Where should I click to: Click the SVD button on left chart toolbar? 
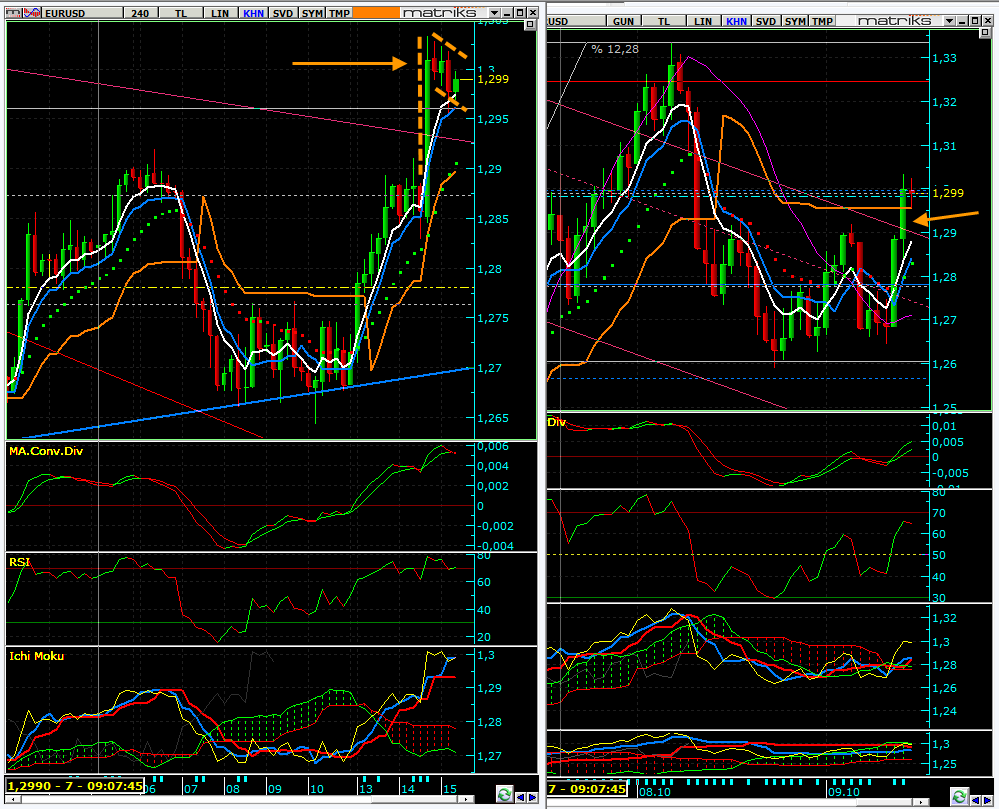click(283, 13)
